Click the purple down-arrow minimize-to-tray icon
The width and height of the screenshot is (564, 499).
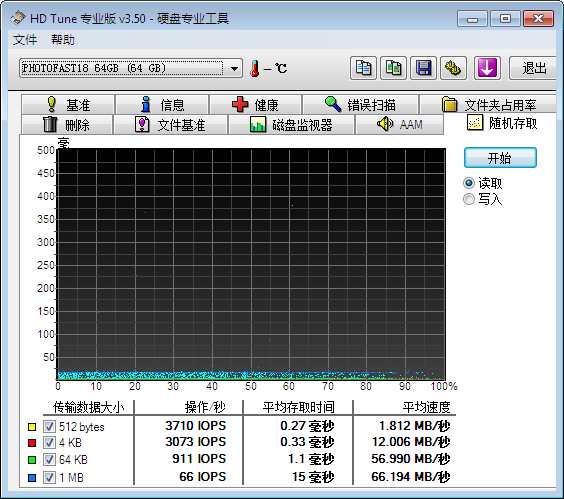click(x=487, y=68)
